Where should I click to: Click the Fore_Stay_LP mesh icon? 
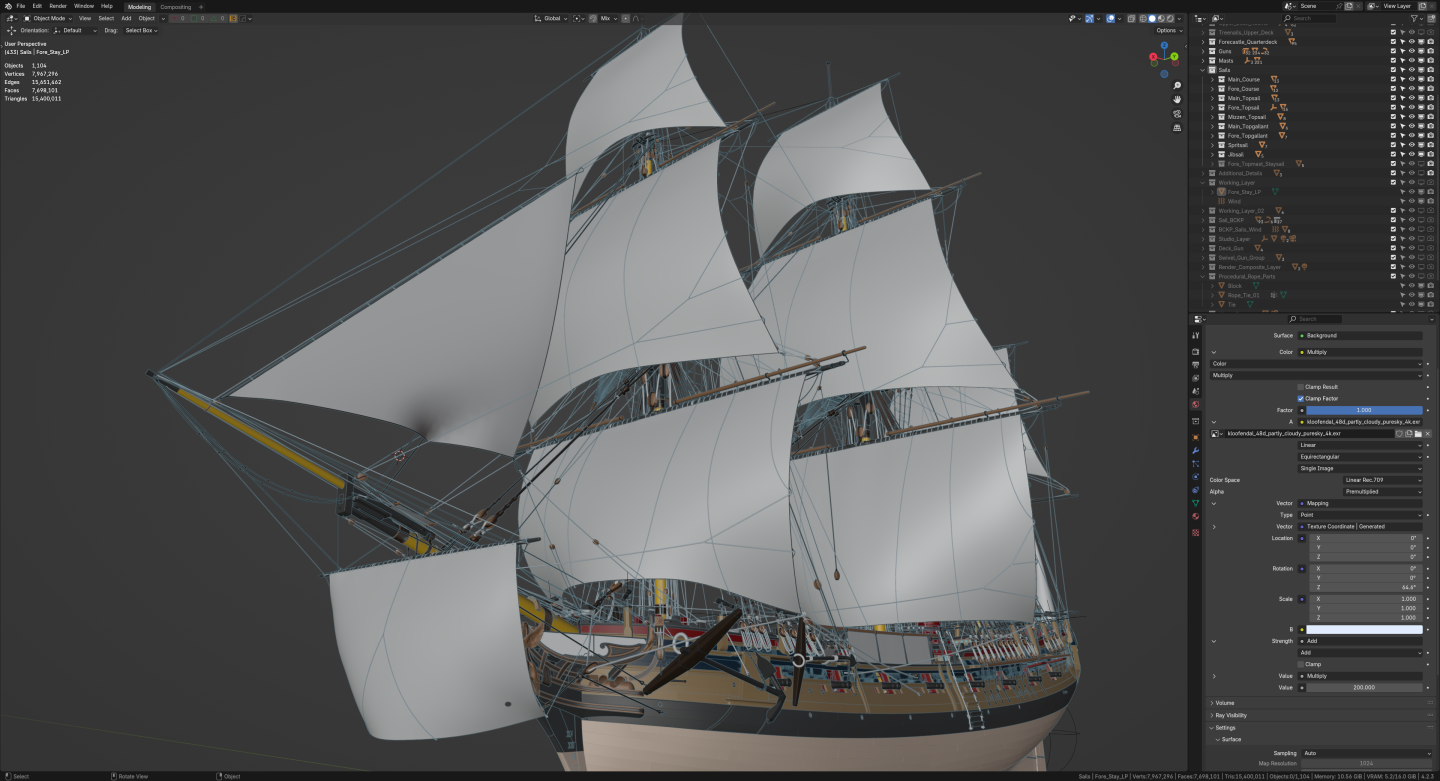[x=1221, y=192]
